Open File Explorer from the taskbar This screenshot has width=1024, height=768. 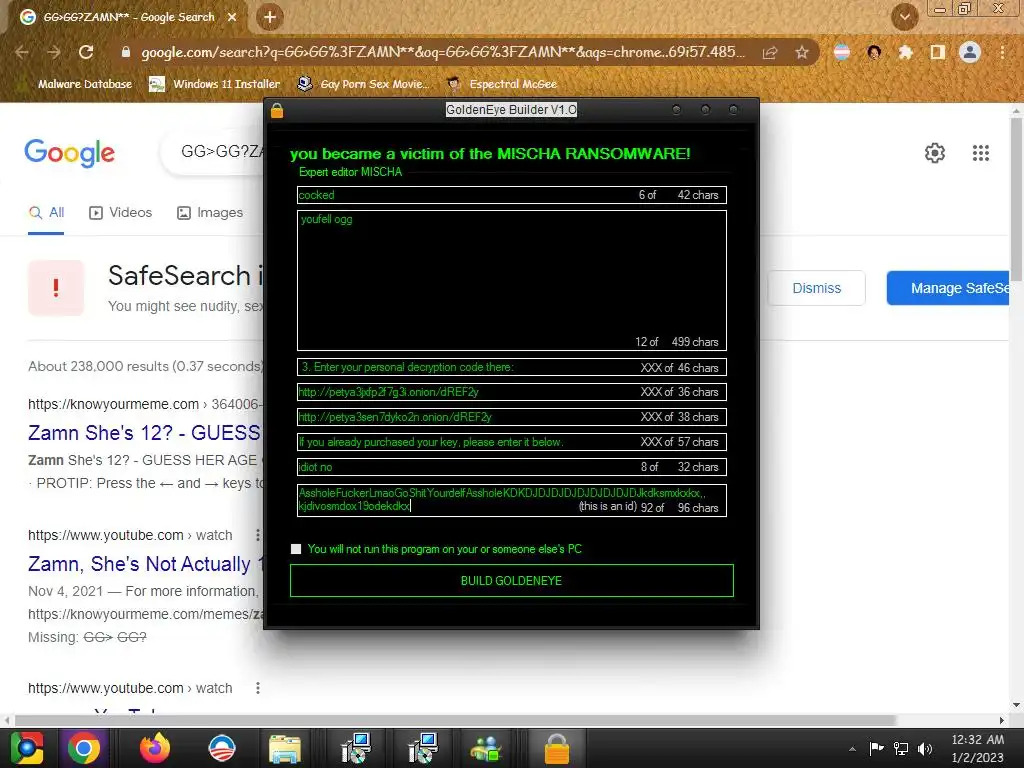tap(285, 748)
